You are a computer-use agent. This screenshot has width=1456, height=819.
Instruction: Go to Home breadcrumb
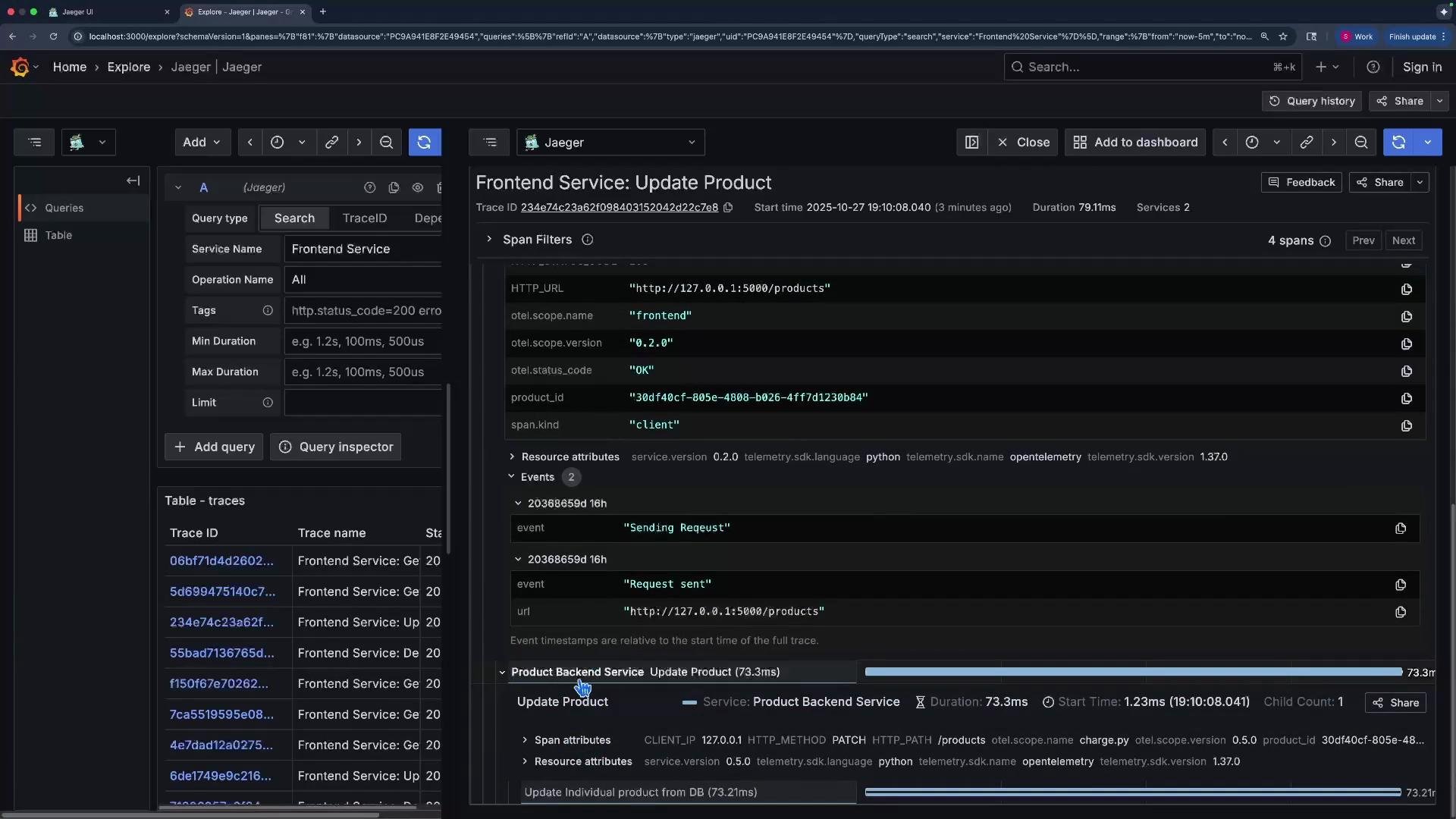click(x=70, y=67)
